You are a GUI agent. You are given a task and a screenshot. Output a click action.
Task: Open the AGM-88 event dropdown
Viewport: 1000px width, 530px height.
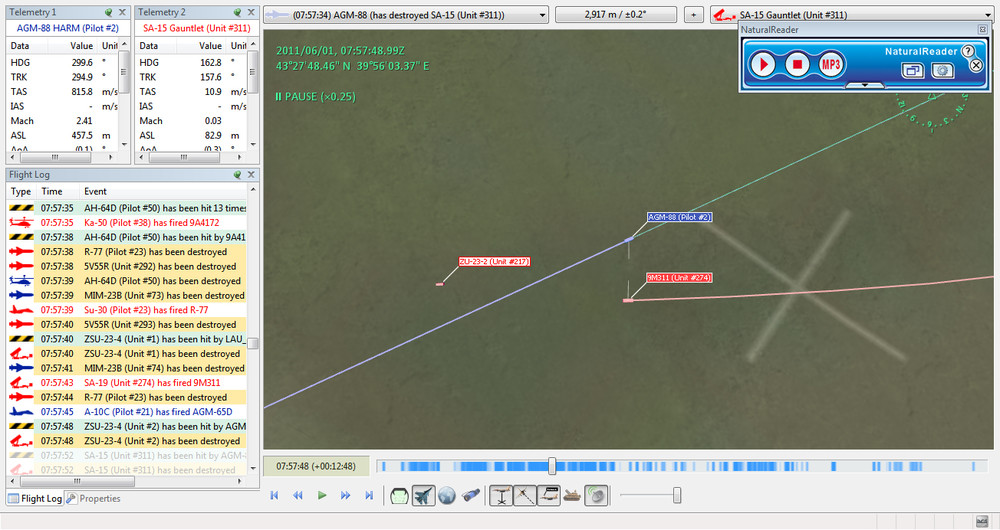tap(542, 15)
